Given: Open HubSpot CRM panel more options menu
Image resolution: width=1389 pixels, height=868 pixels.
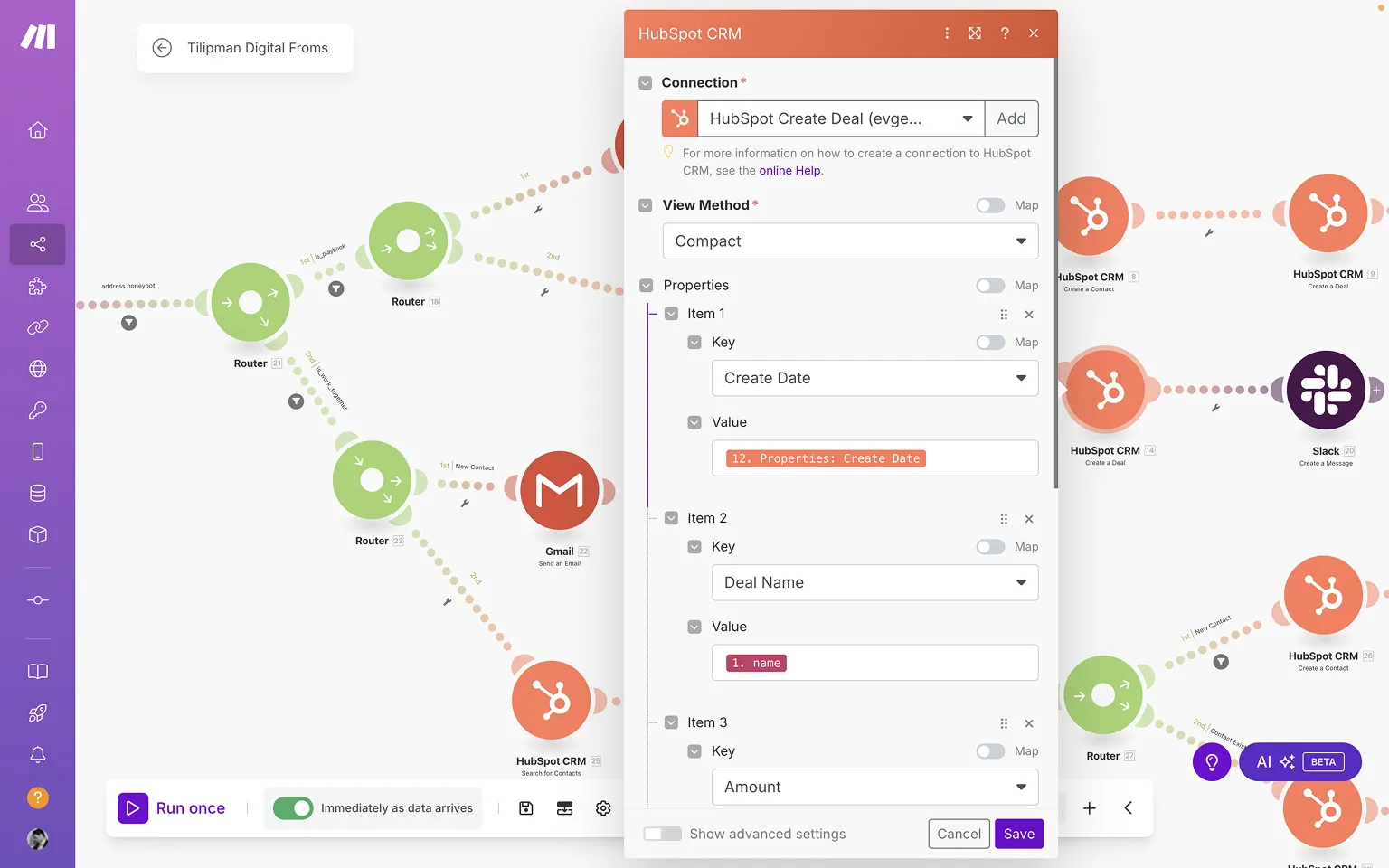Looking at the screenshot, I should 947,33.
